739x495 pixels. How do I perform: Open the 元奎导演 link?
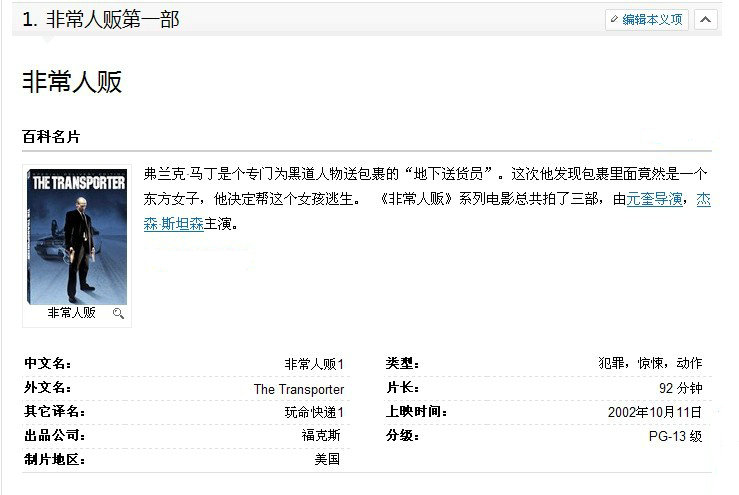pyautogui.click(x=655, y=199)
